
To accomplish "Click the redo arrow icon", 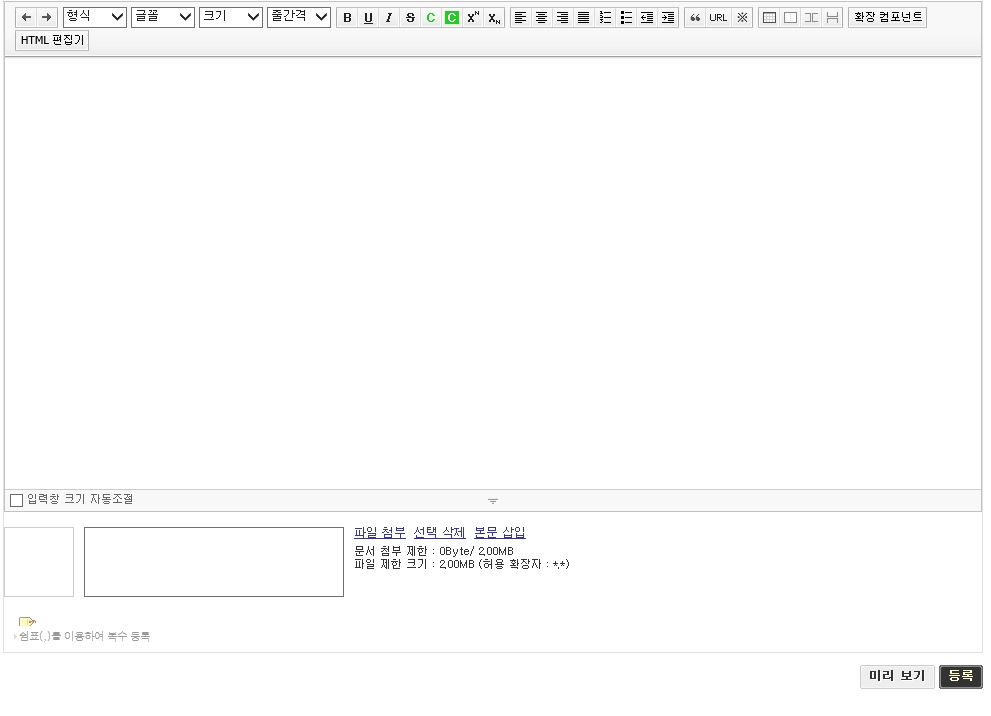I will [46, 18].
